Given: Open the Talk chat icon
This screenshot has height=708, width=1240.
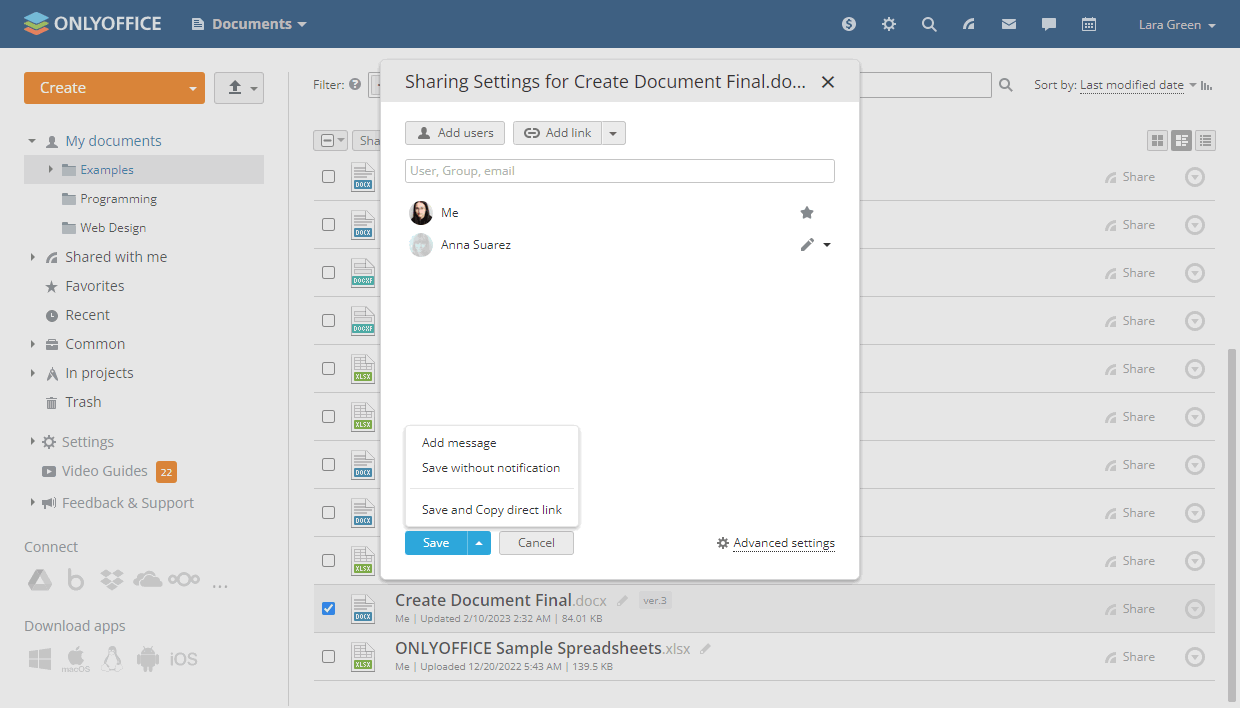Looking at the screenshot, I should tap(1048, 23).
